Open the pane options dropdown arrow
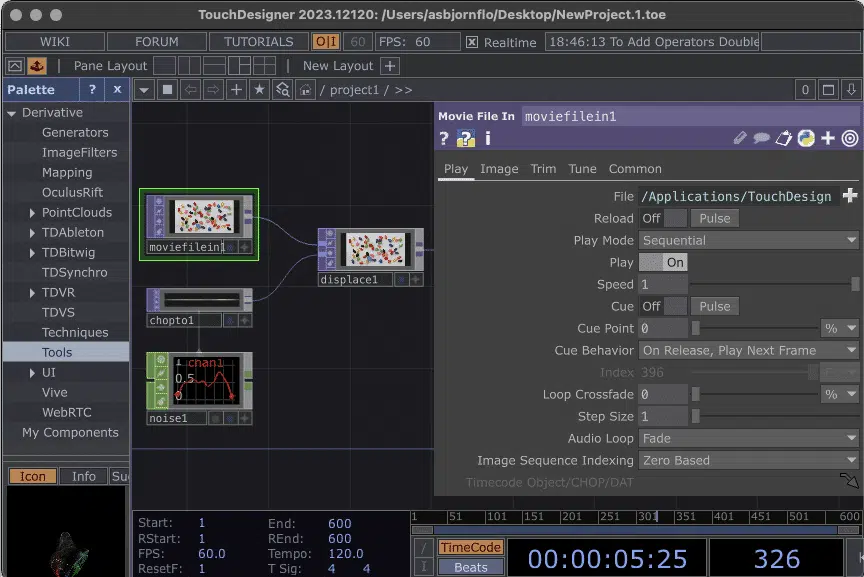 pos(144,90)
